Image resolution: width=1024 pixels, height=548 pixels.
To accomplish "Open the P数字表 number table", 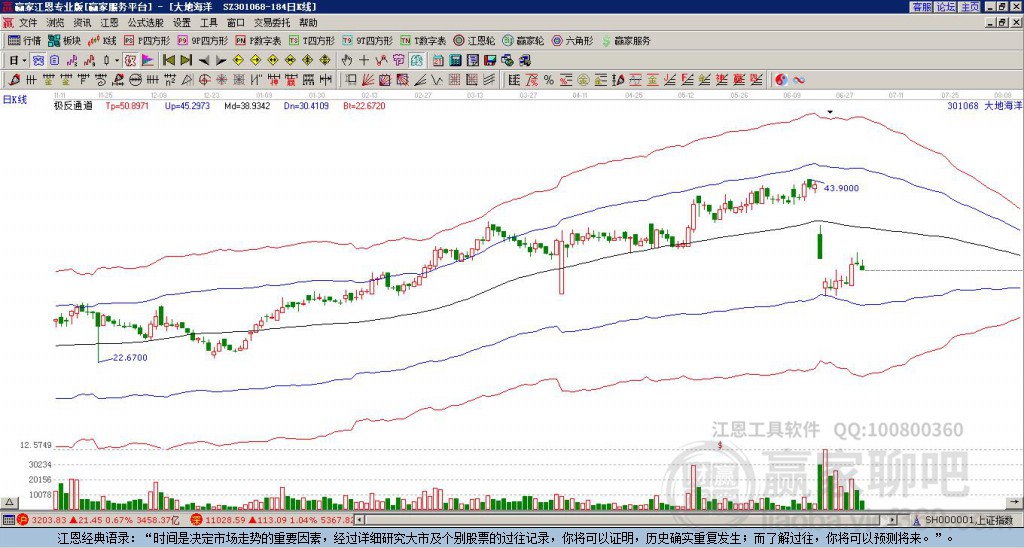I will pos(259,40).
